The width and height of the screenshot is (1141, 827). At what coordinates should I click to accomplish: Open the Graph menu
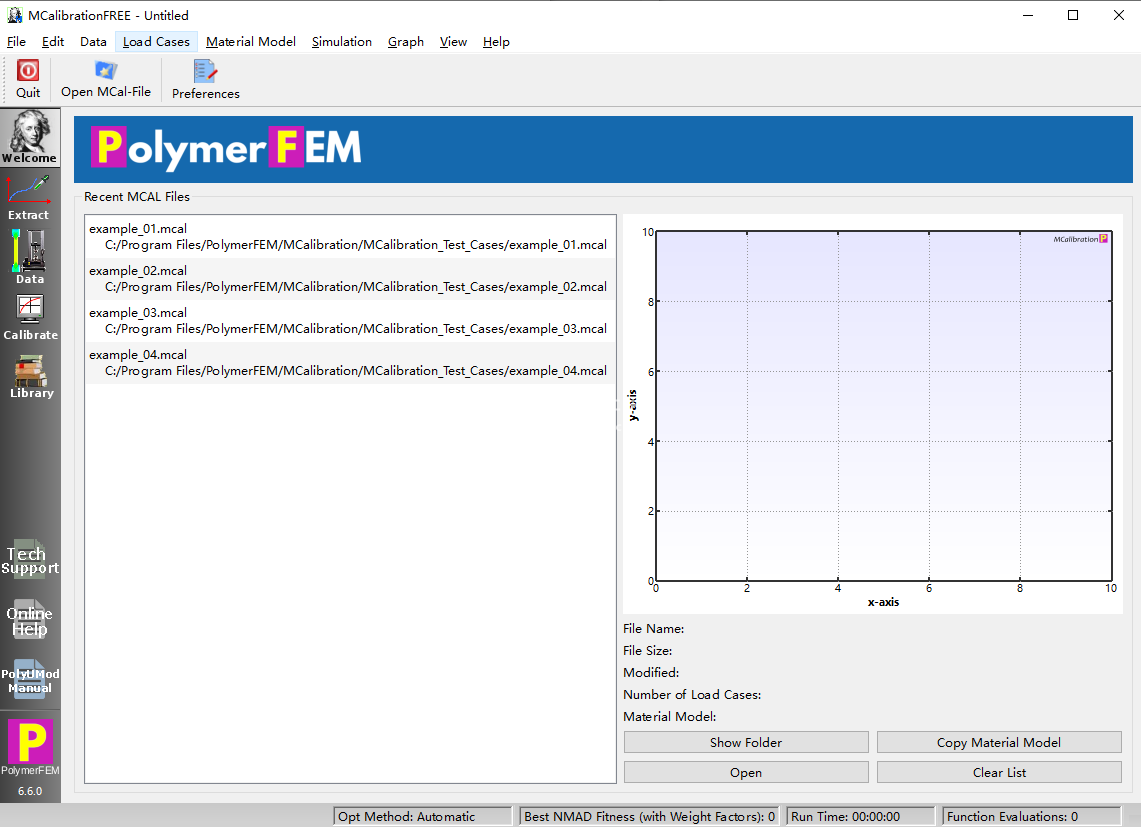[405, 41]
